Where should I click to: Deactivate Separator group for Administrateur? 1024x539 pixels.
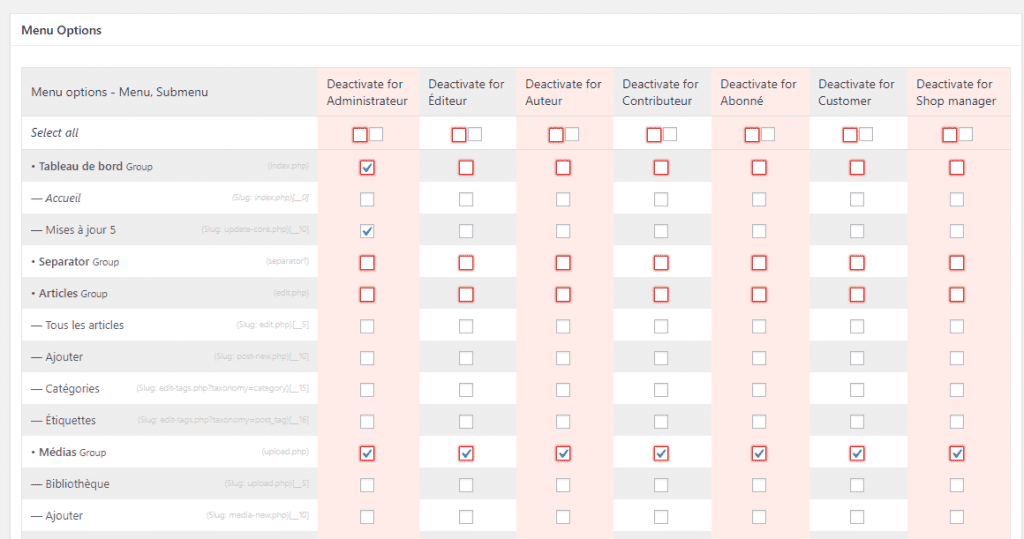pyautogui.click(x=367, y=263)
